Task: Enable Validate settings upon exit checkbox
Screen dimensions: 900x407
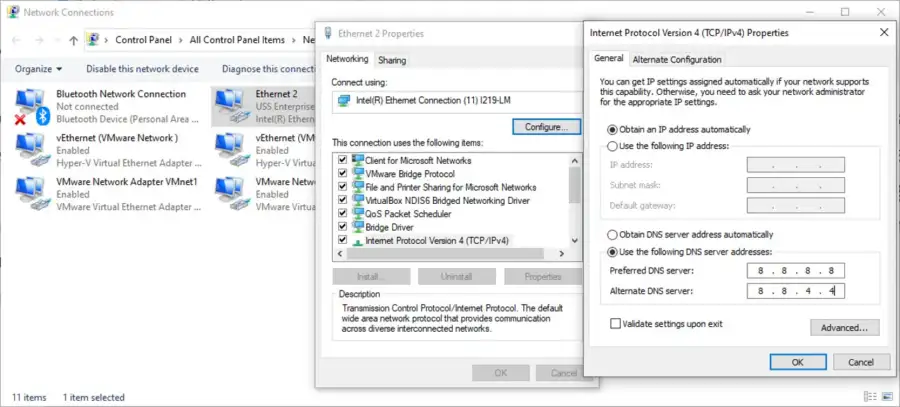Action: tap(614, 324)
